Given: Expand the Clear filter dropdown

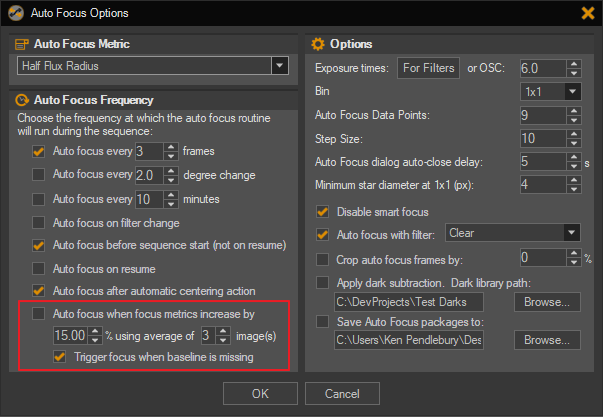Looking at the screenshot, I should tap(572, 232).
